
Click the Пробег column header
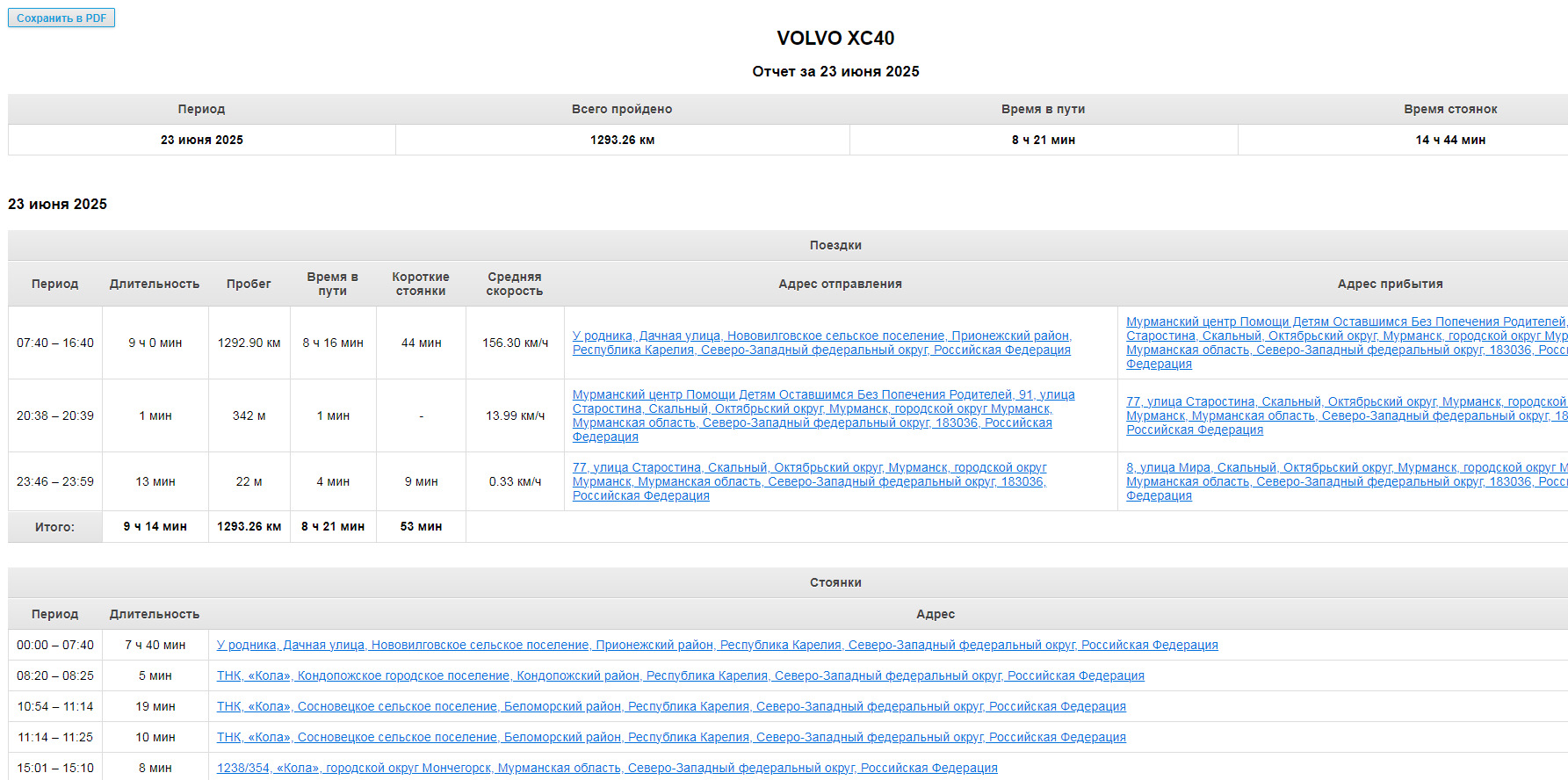249,284
